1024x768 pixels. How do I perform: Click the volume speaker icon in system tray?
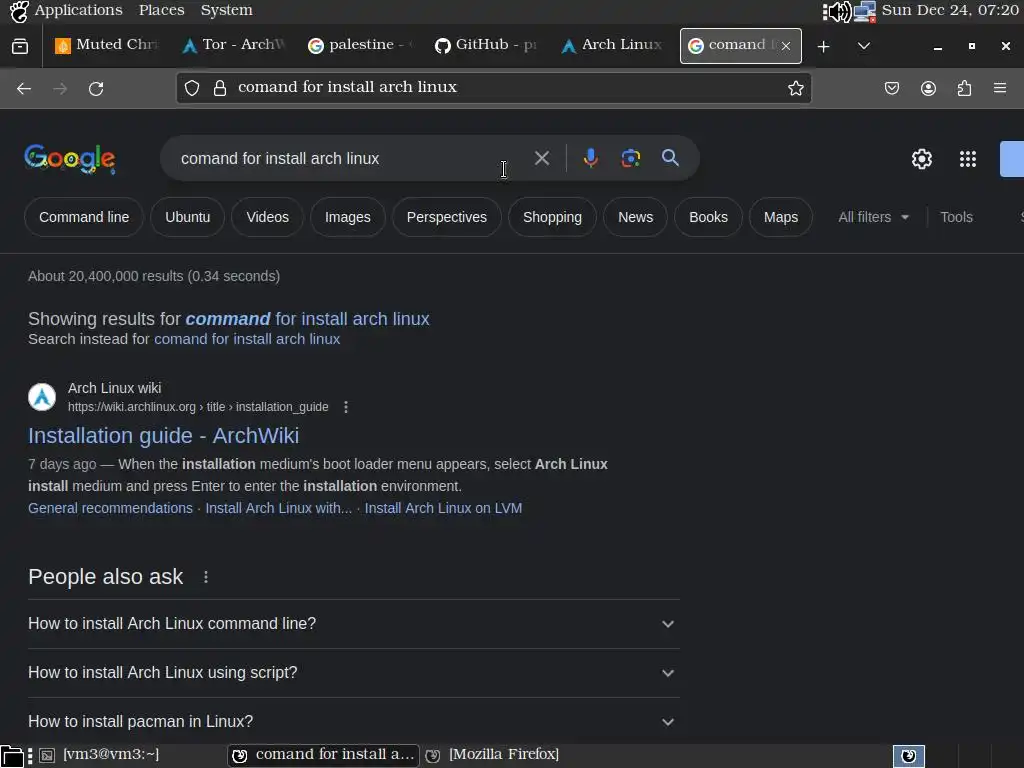[x=837, y=11]
